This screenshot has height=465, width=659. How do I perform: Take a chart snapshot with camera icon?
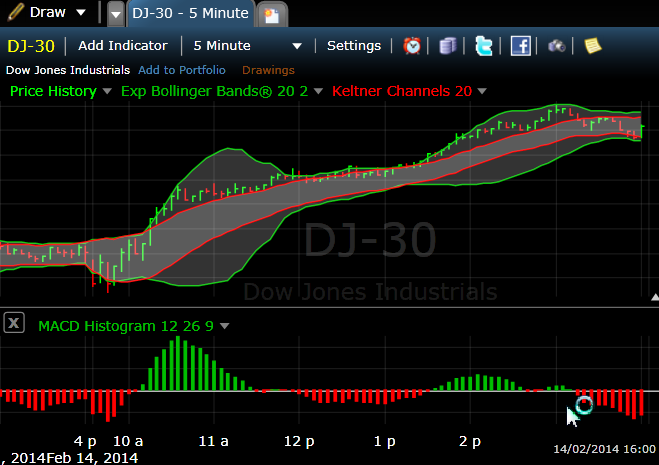[x=556, y=45]
